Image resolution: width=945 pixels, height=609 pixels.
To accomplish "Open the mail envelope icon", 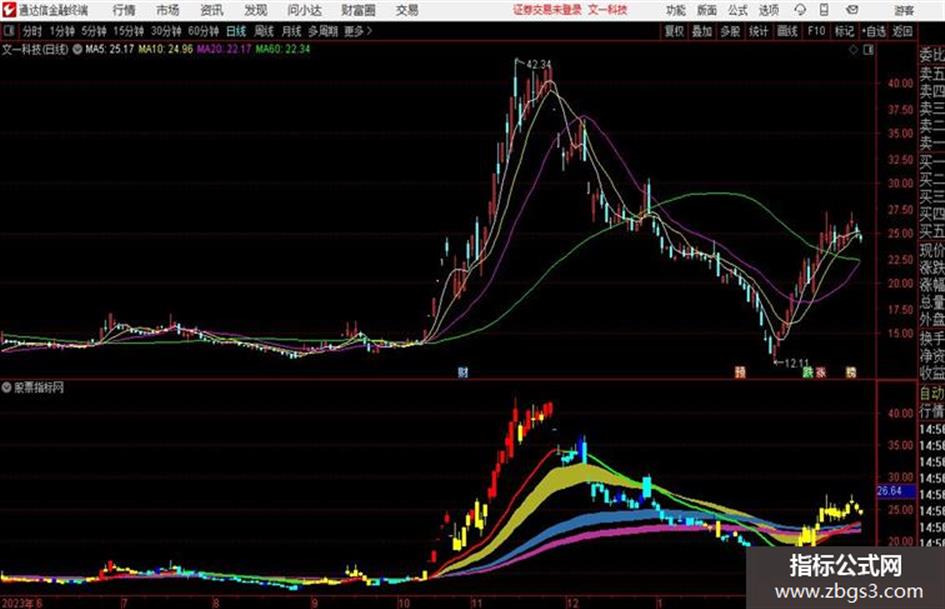I will tap(852, 10).
